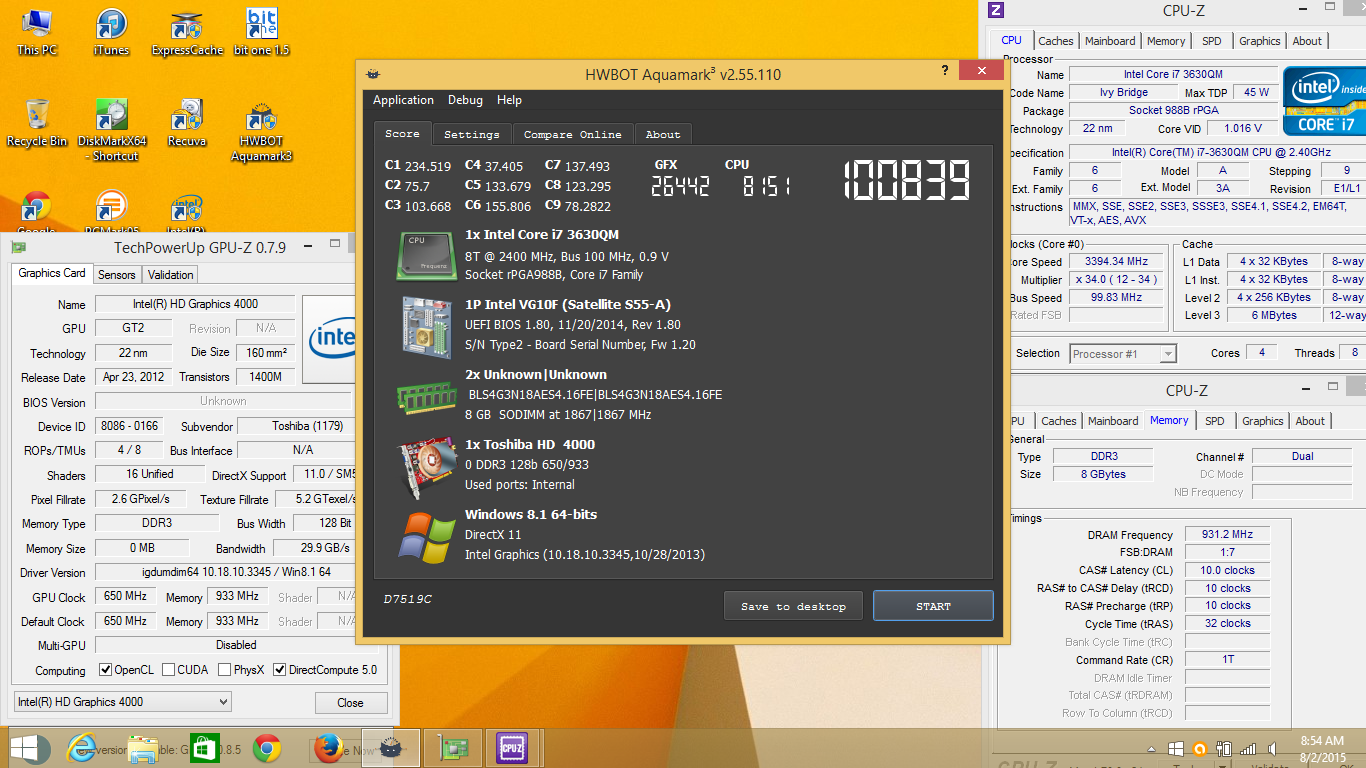Launch the DiskMarkX64 shortcut
Viewport: 1366px width, 768px height.
click(x=112, y=130)
